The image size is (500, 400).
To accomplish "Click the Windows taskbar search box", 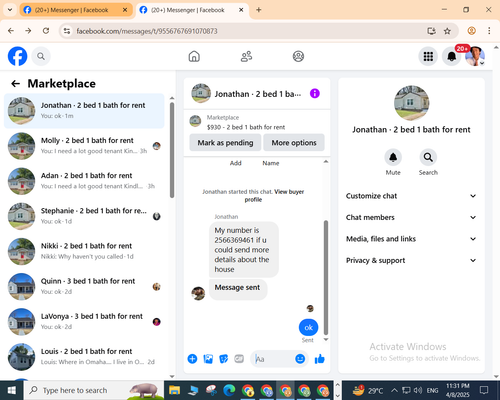I will pos(93,390).
